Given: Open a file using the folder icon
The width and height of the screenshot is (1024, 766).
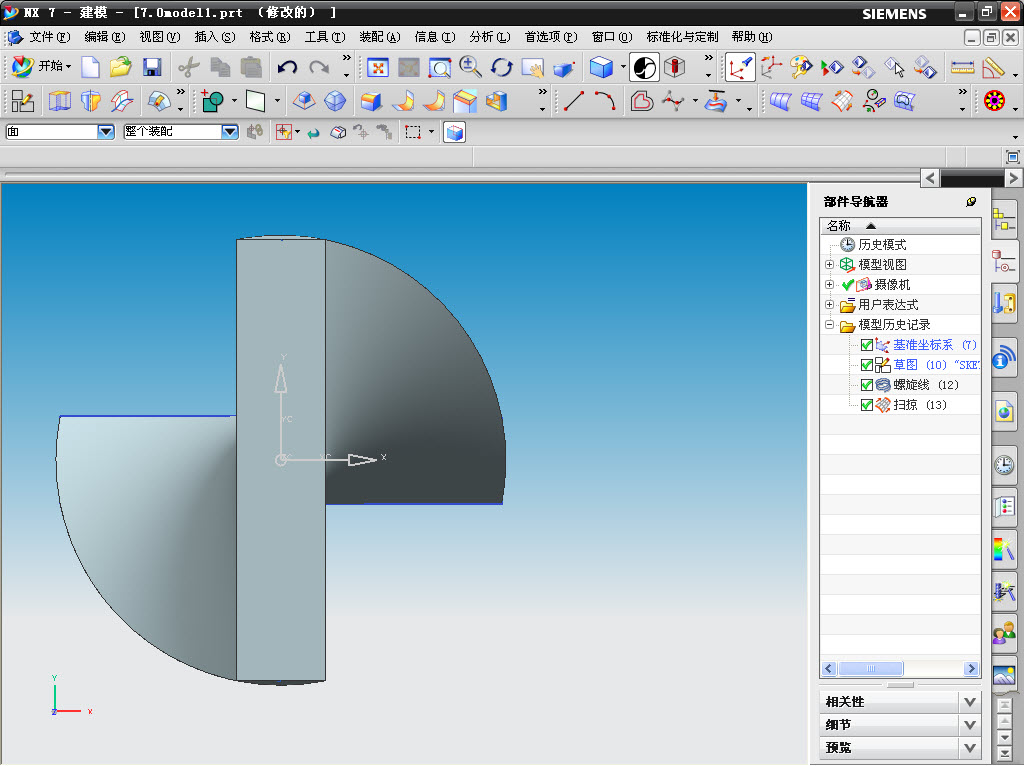Looking at the screenshot, I should point(121,67).
